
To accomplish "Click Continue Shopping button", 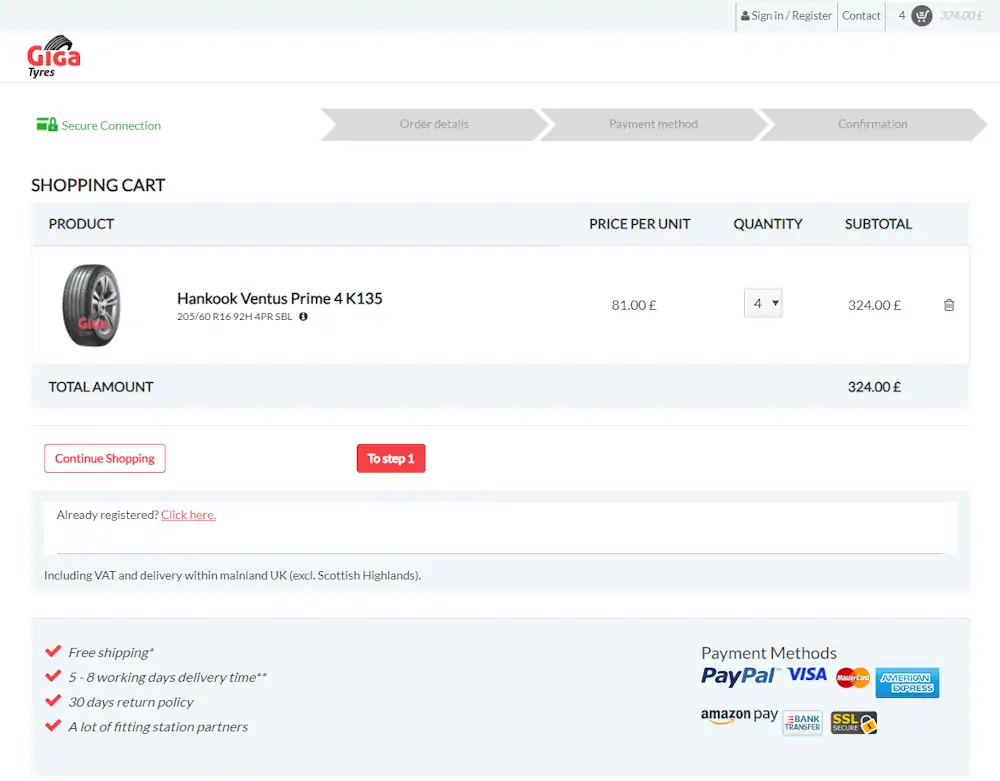I will (105, 458).
